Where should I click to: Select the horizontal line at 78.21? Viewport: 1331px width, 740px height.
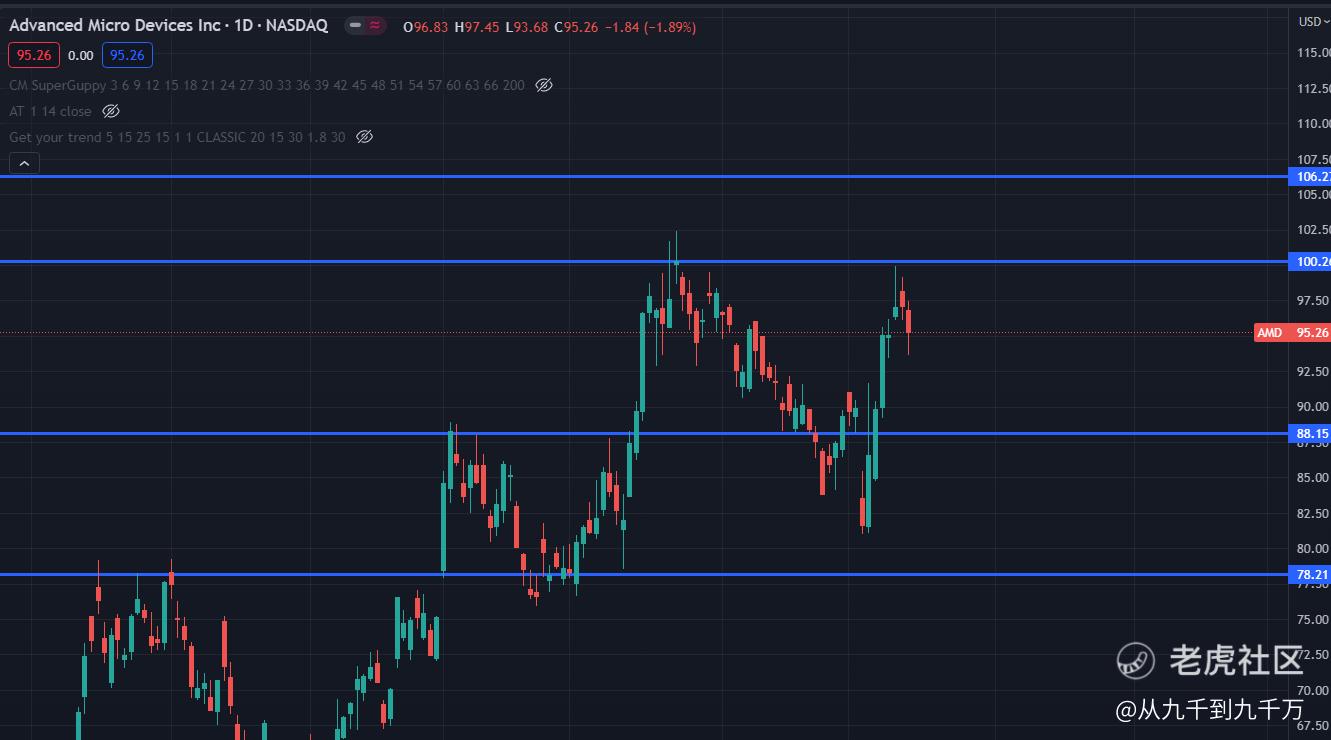645,574
